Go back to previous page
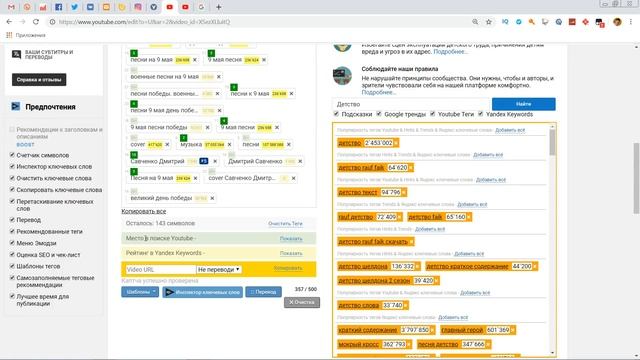This screenshot has width=640, height=360. pyautogui.click(x=9, y=22)
